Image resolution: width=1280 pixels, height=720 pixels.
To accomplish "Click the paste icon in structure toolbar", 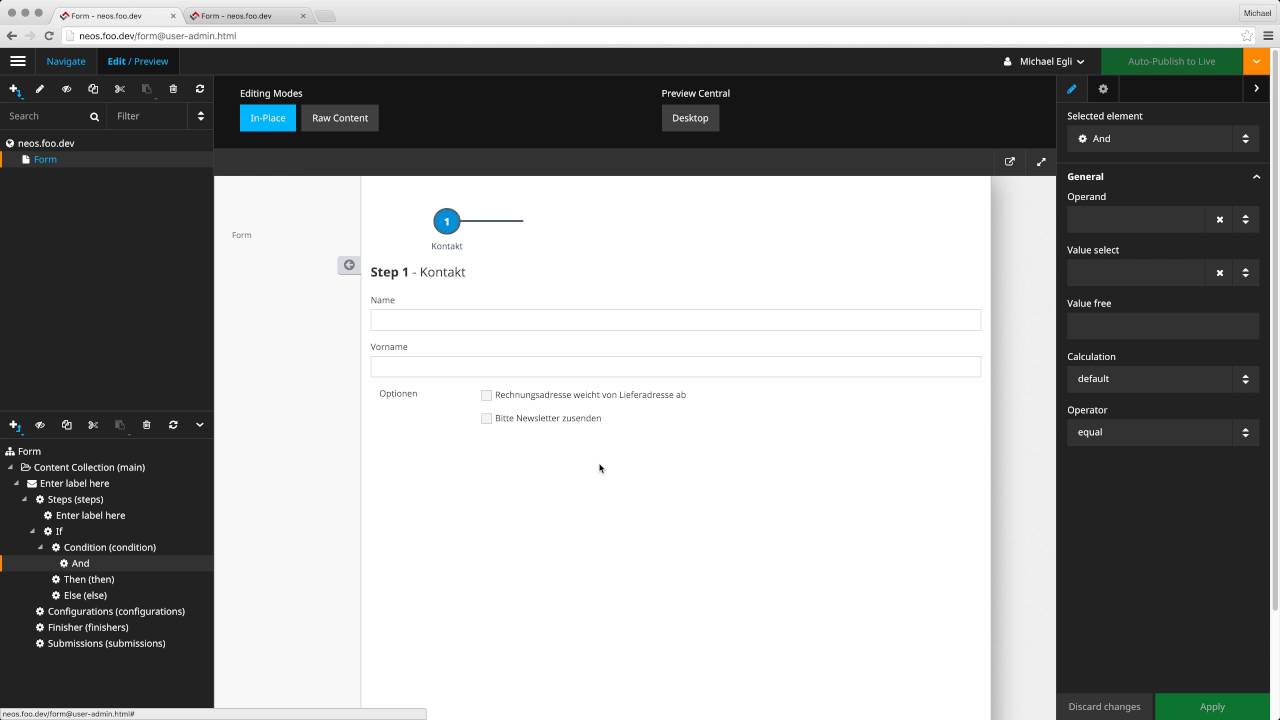I will tap(120, 425).
